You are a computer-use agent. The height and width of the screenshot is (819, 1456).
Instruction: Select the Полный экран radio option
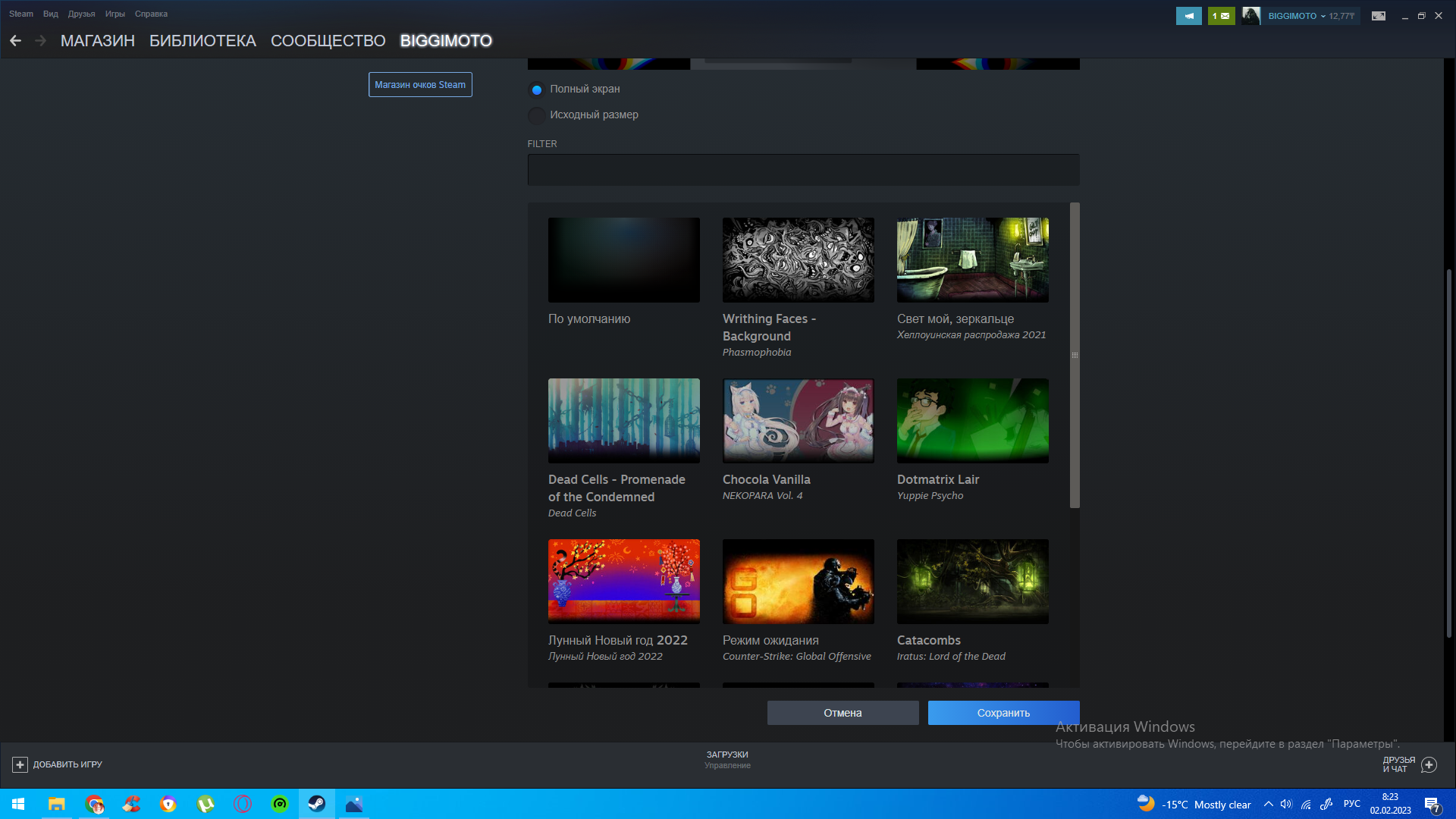[x=537, y=89]
